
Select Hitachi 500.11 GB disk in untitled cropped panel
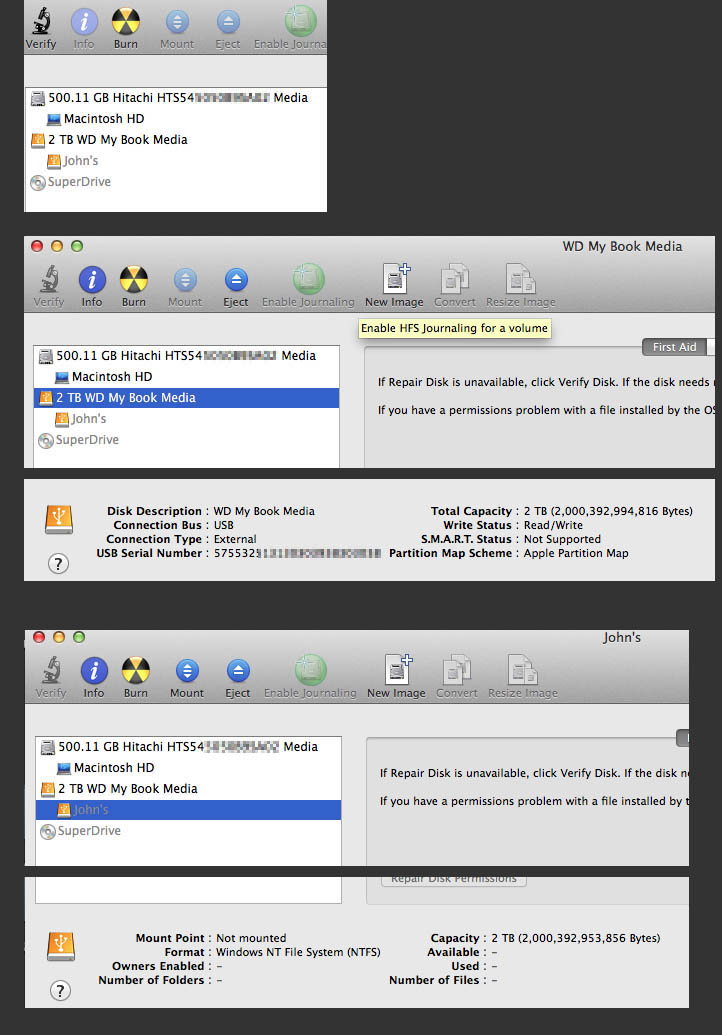coord(176,97)
